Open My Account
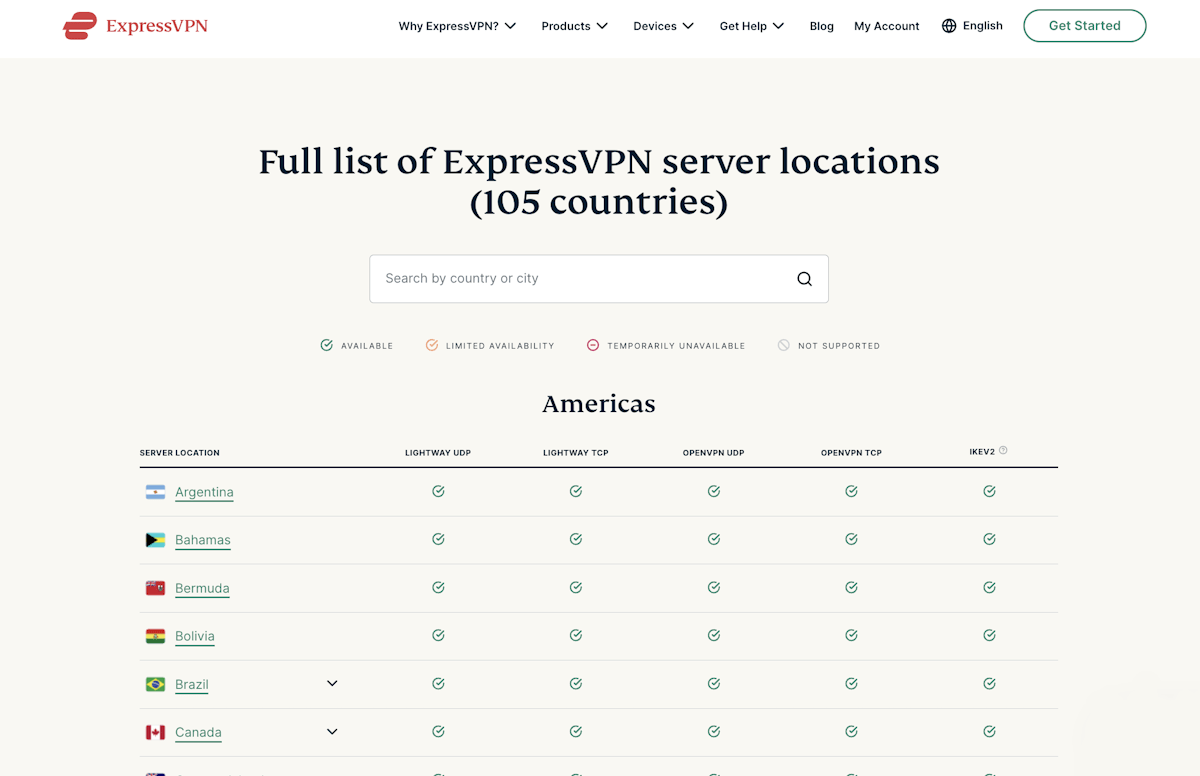 [x=887, y=26]
